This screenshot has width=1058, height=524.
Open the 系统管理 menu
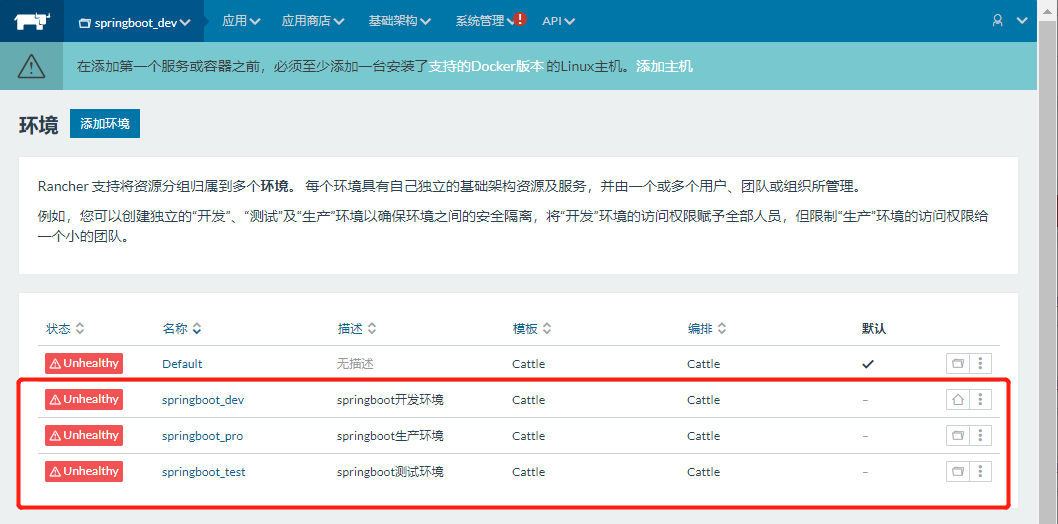486,21
